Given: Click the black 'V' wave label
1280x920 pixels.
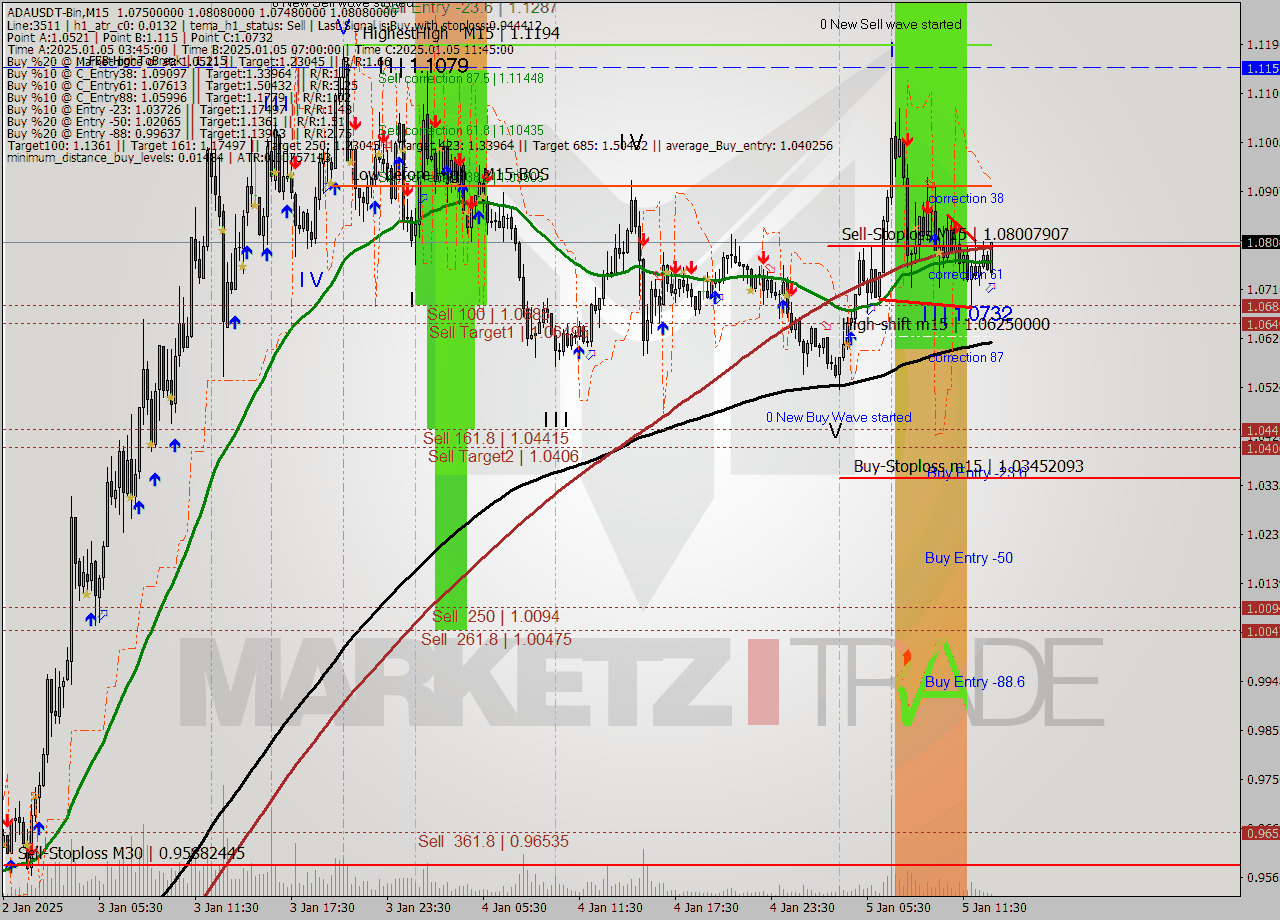Looking at the screenshot, I should point(836,430).
